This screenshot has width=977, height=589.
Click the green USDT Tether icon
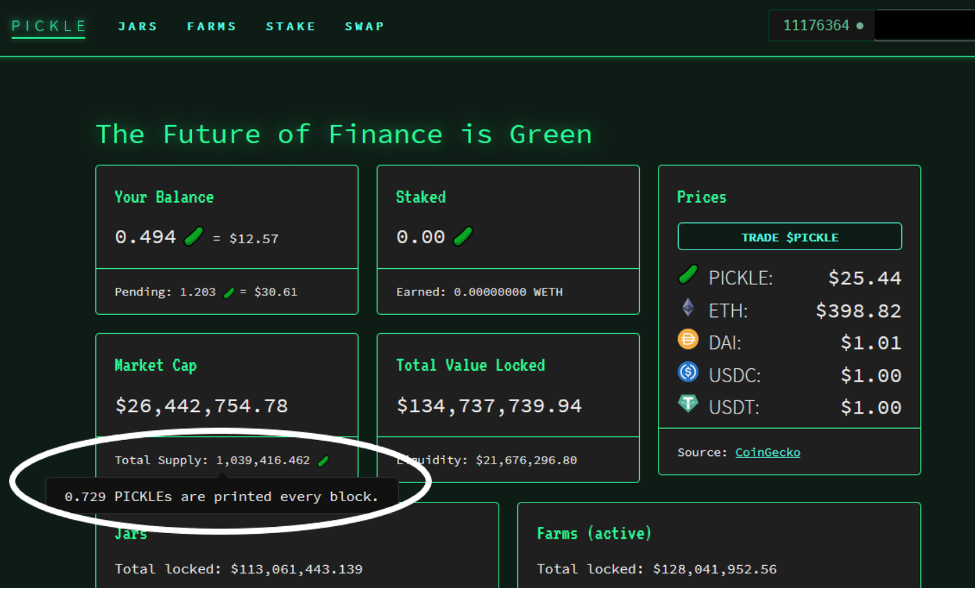coord(688,404)
